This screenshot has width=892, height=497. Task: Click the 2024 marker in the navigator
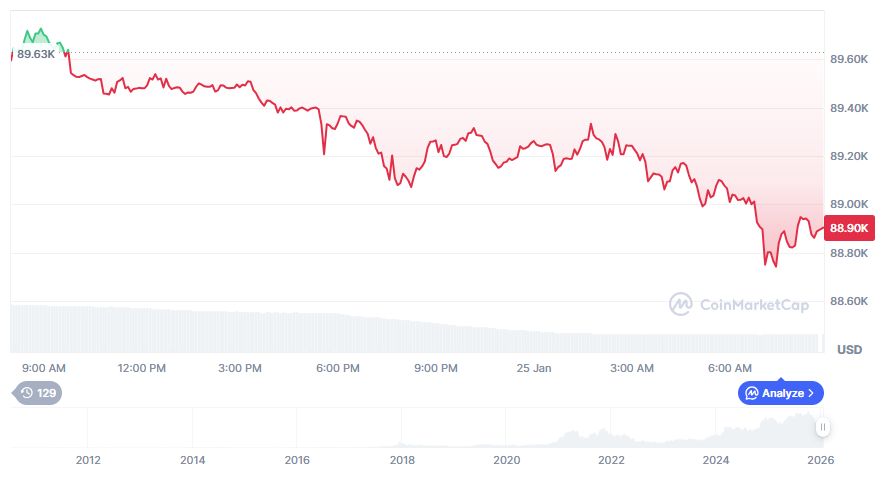pyautogui.click(x=716, y=461)
